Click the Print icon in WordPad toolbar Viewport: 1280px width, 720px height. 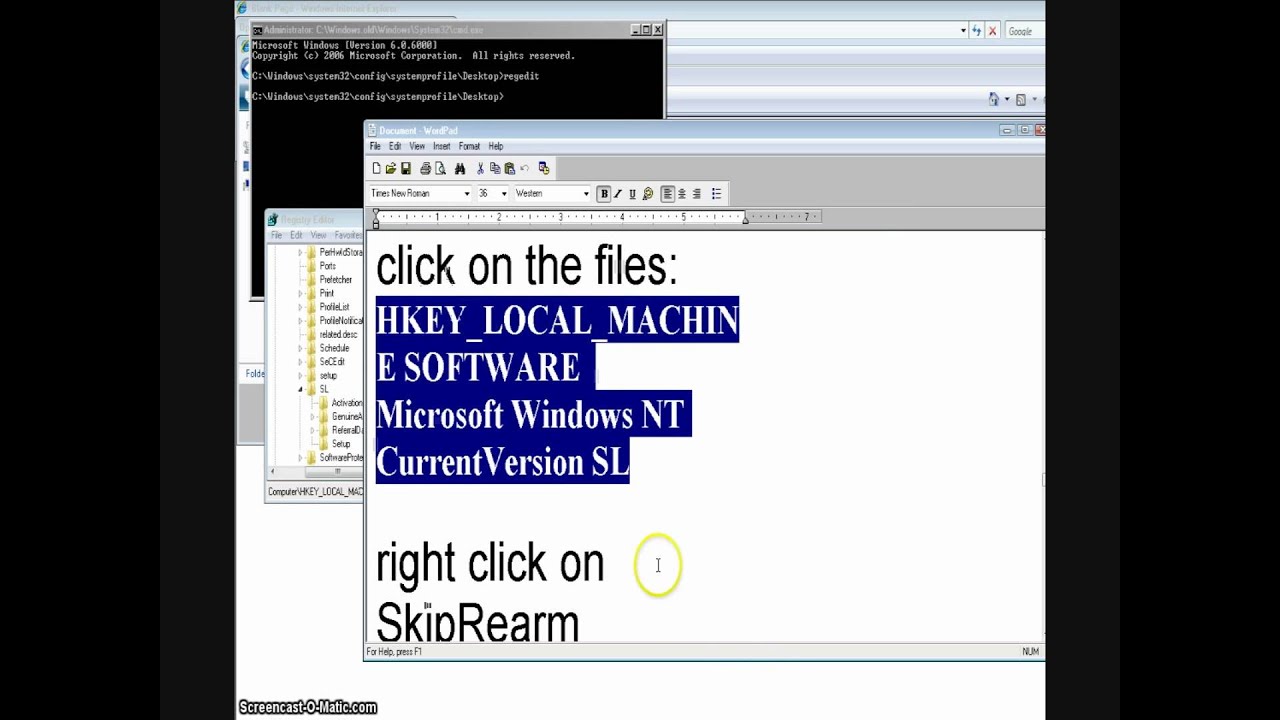point(425,168)
